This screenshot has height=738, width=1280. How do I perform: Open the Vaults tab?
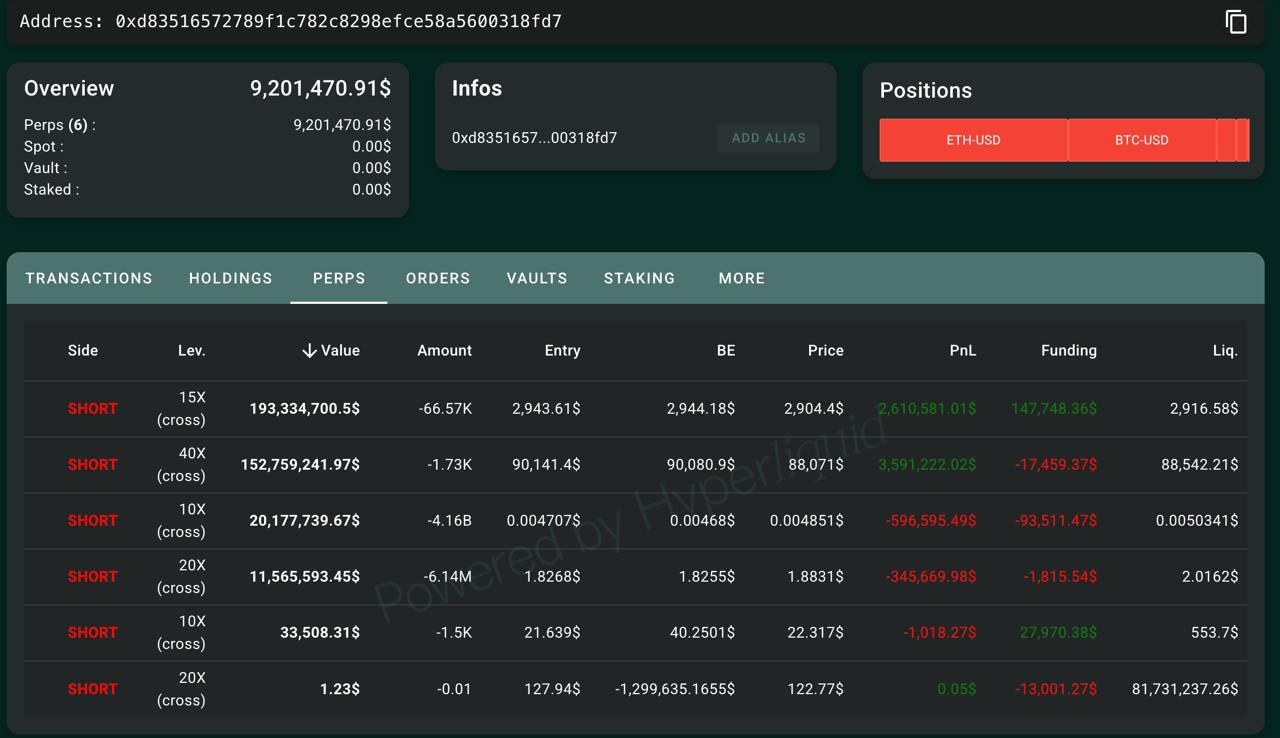pos(537,278)
